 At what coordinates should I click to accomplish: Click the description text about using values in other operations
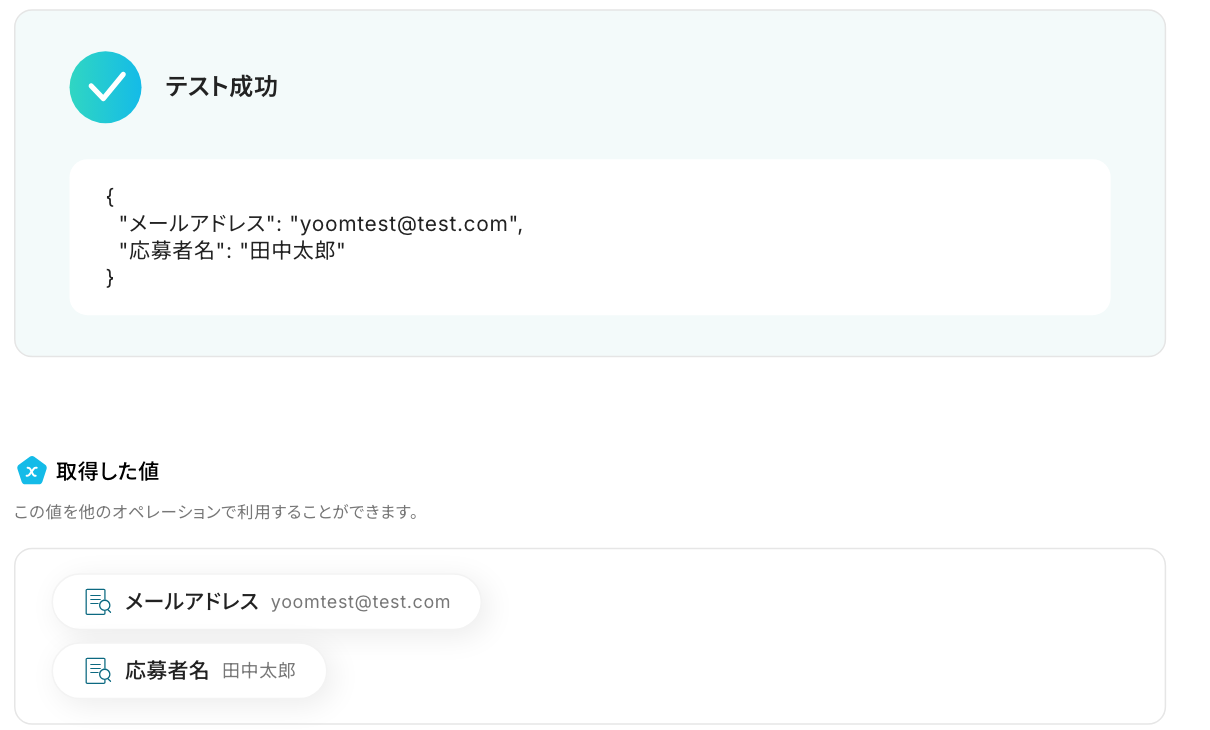[x=216, y=512]
